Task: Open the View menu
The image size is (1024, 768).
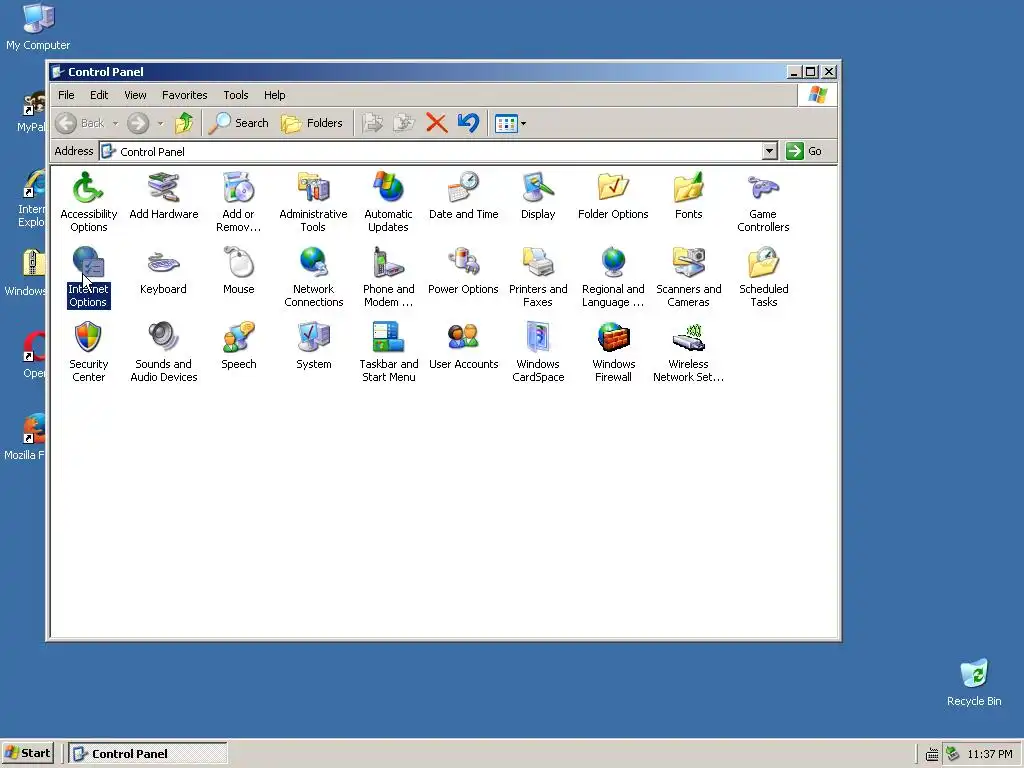Action: pos(135,95)
